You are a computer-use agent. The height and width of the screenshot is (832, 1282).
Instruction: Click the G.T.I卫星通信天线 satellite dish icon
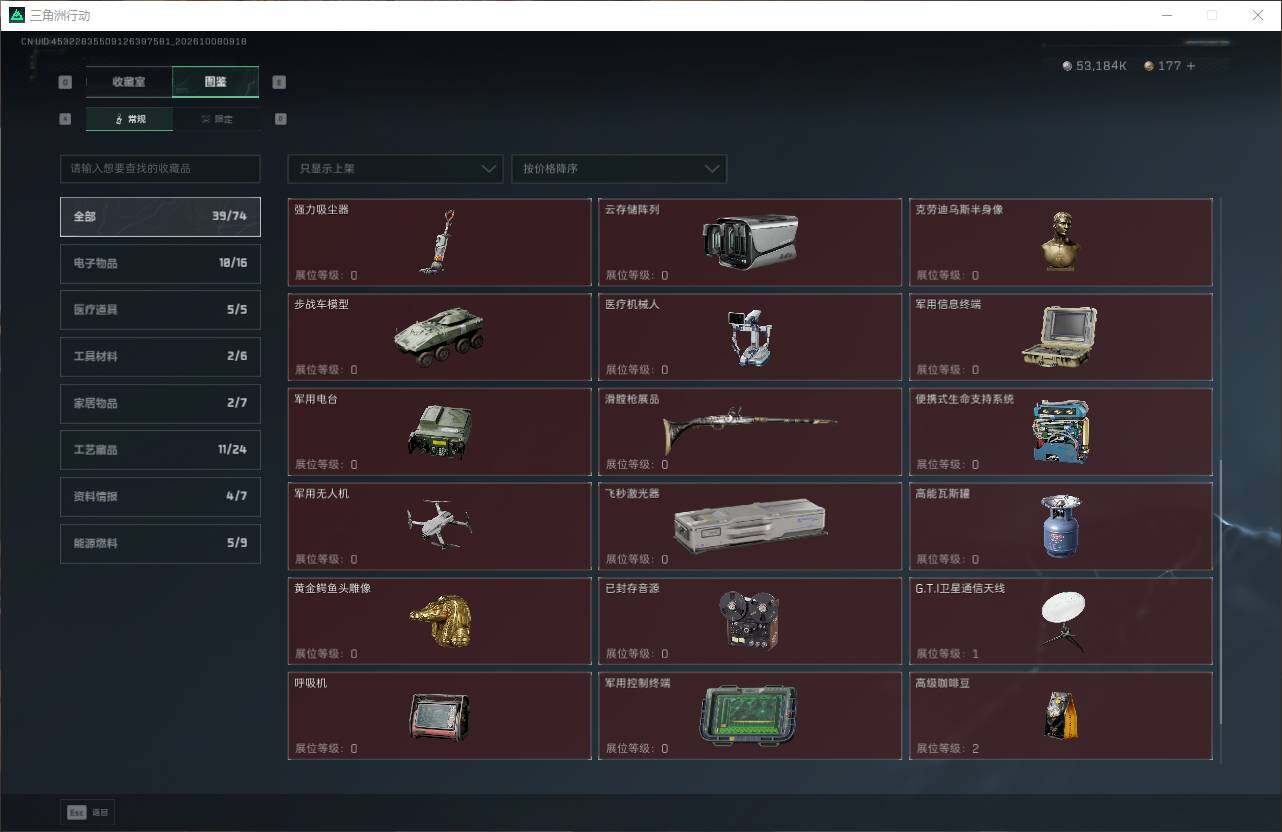tap(1062, 621)
